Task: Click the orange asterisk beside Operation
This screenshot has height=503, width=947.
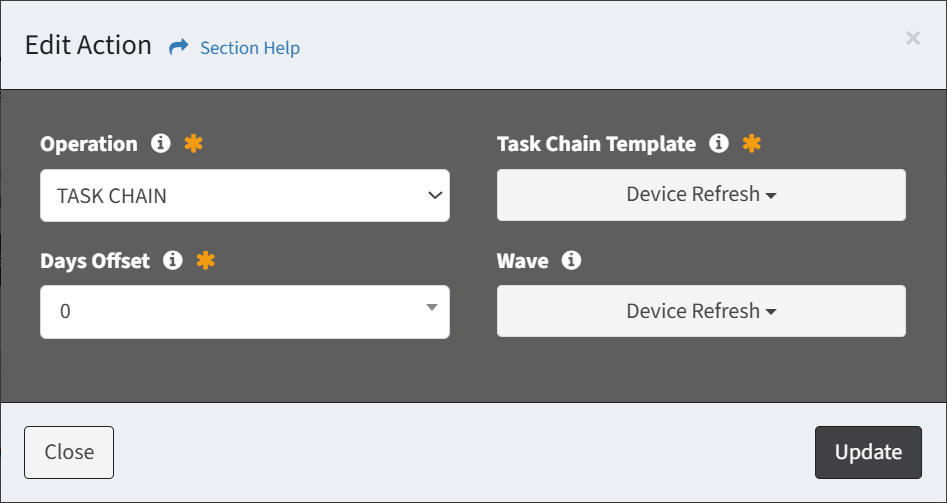Action: coord(193,144)
